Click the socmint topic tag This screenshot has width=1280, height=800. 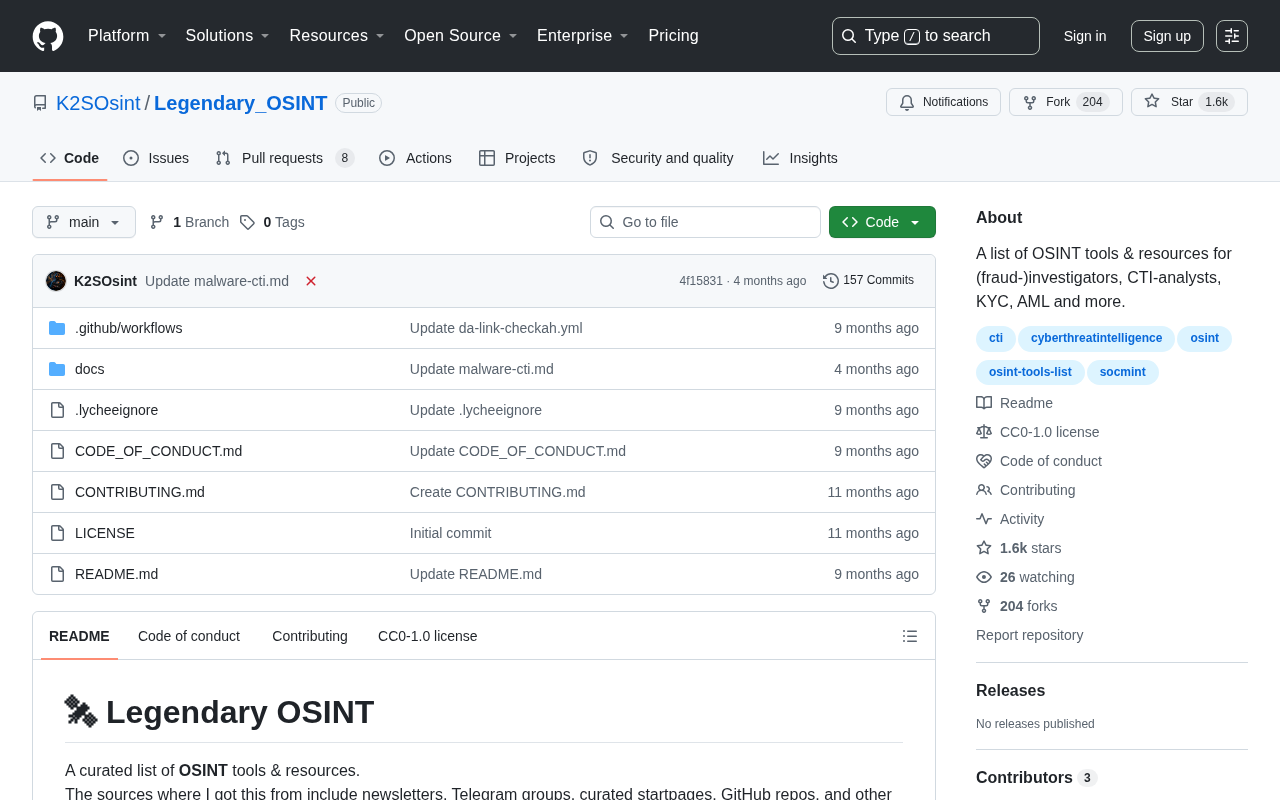(1123, 372)
